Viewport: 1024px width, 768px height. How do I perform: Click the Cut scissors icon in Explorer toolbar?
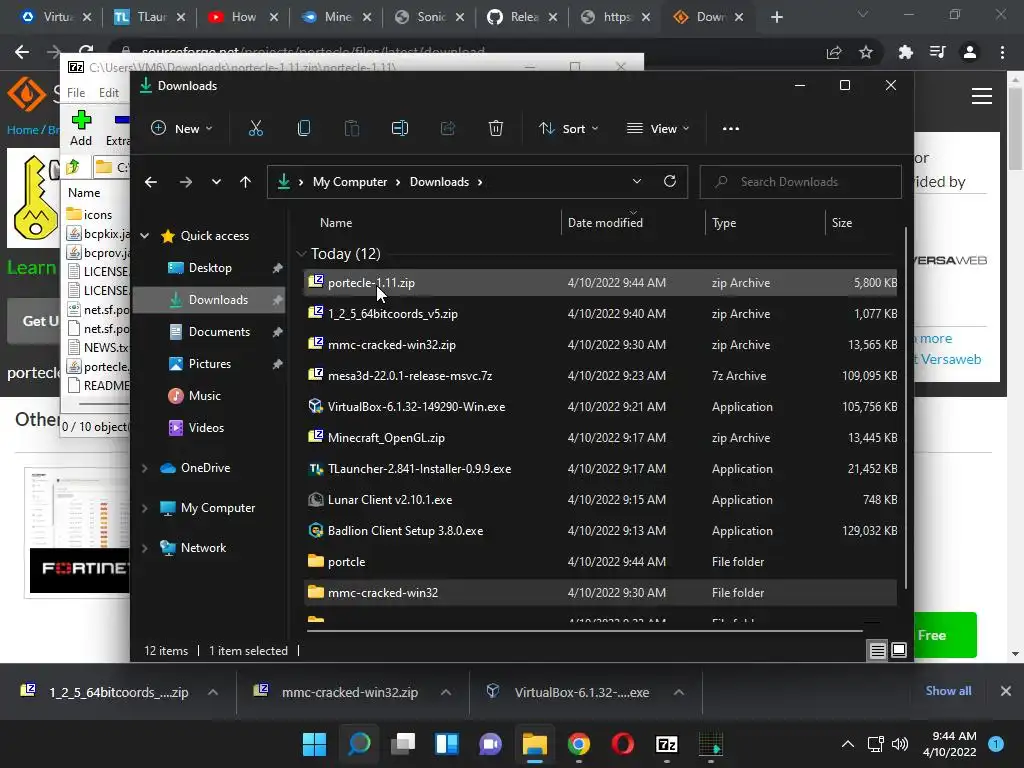pos(255,129)
